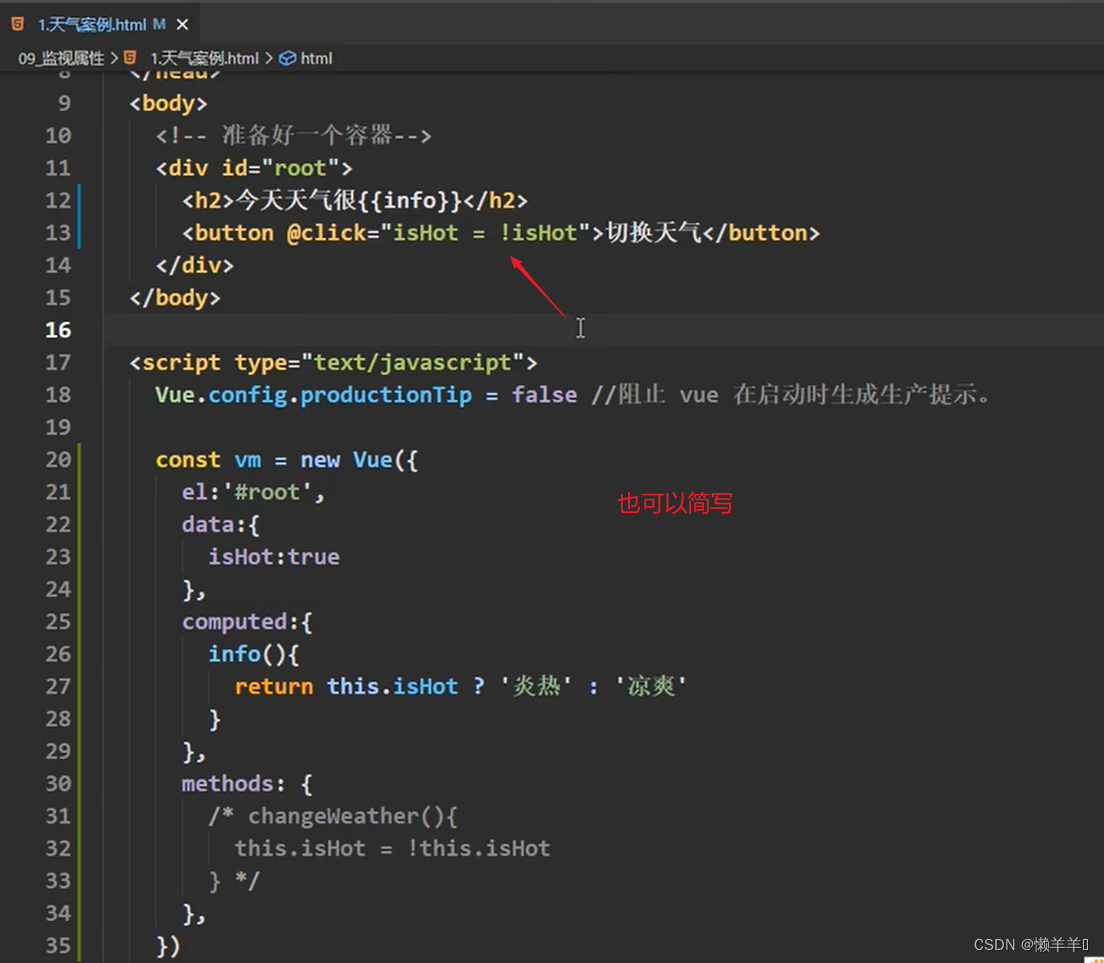Click the closing </body> tag
The width and height of the screenshot is (1104, 963).
[175, 298]
